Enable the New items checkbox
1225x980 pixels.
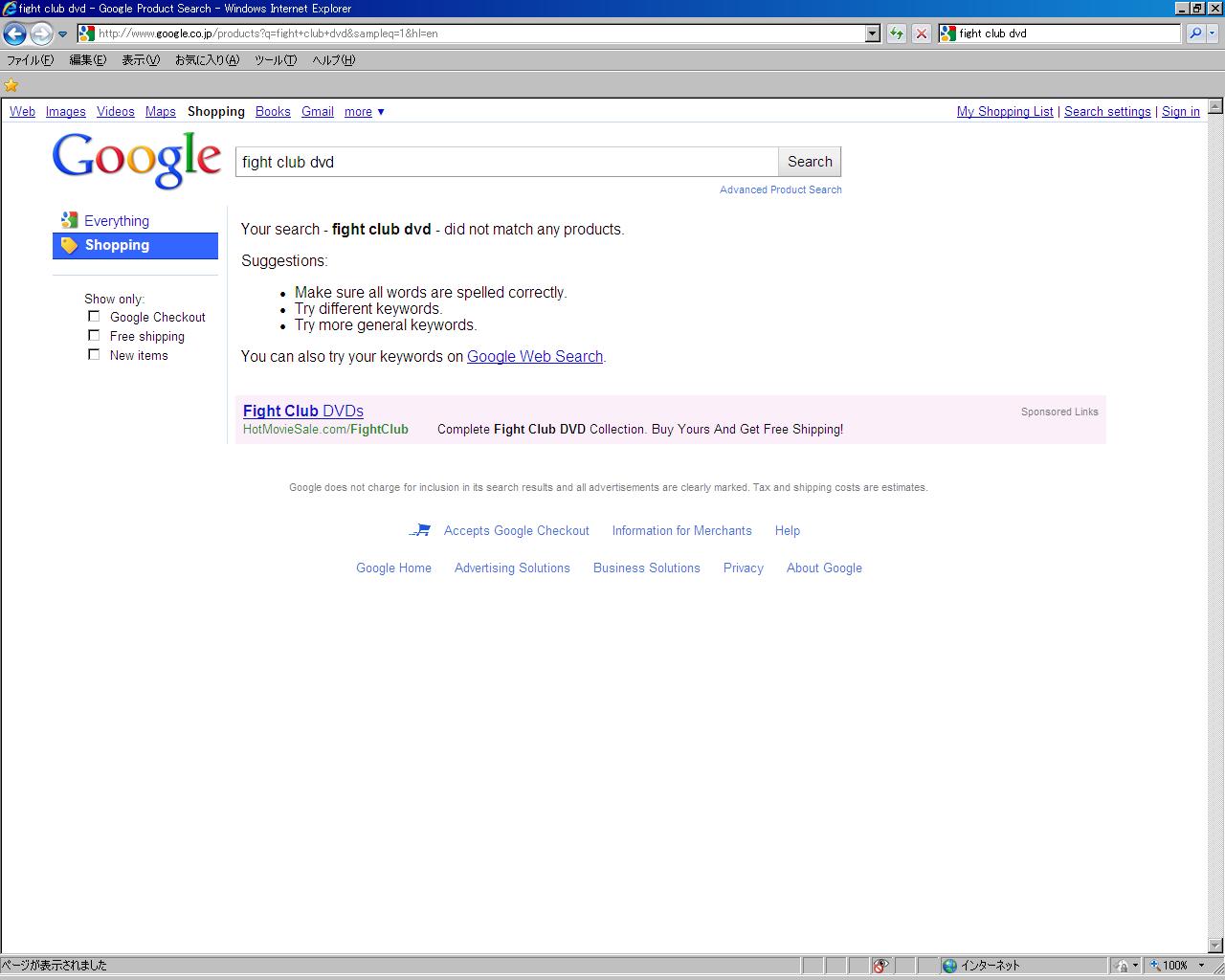pos(94,354)
